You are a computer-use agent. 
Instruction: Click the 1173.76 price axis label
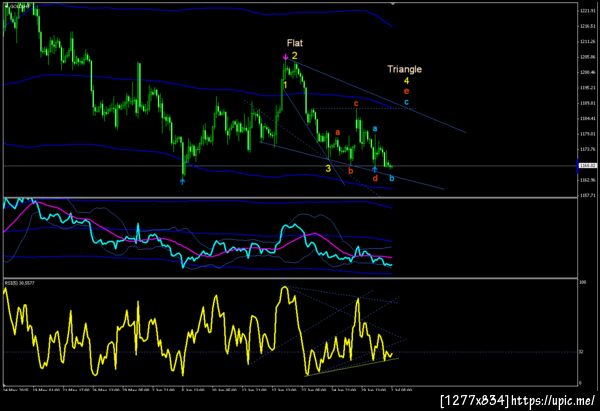click(x=588, y=149)
